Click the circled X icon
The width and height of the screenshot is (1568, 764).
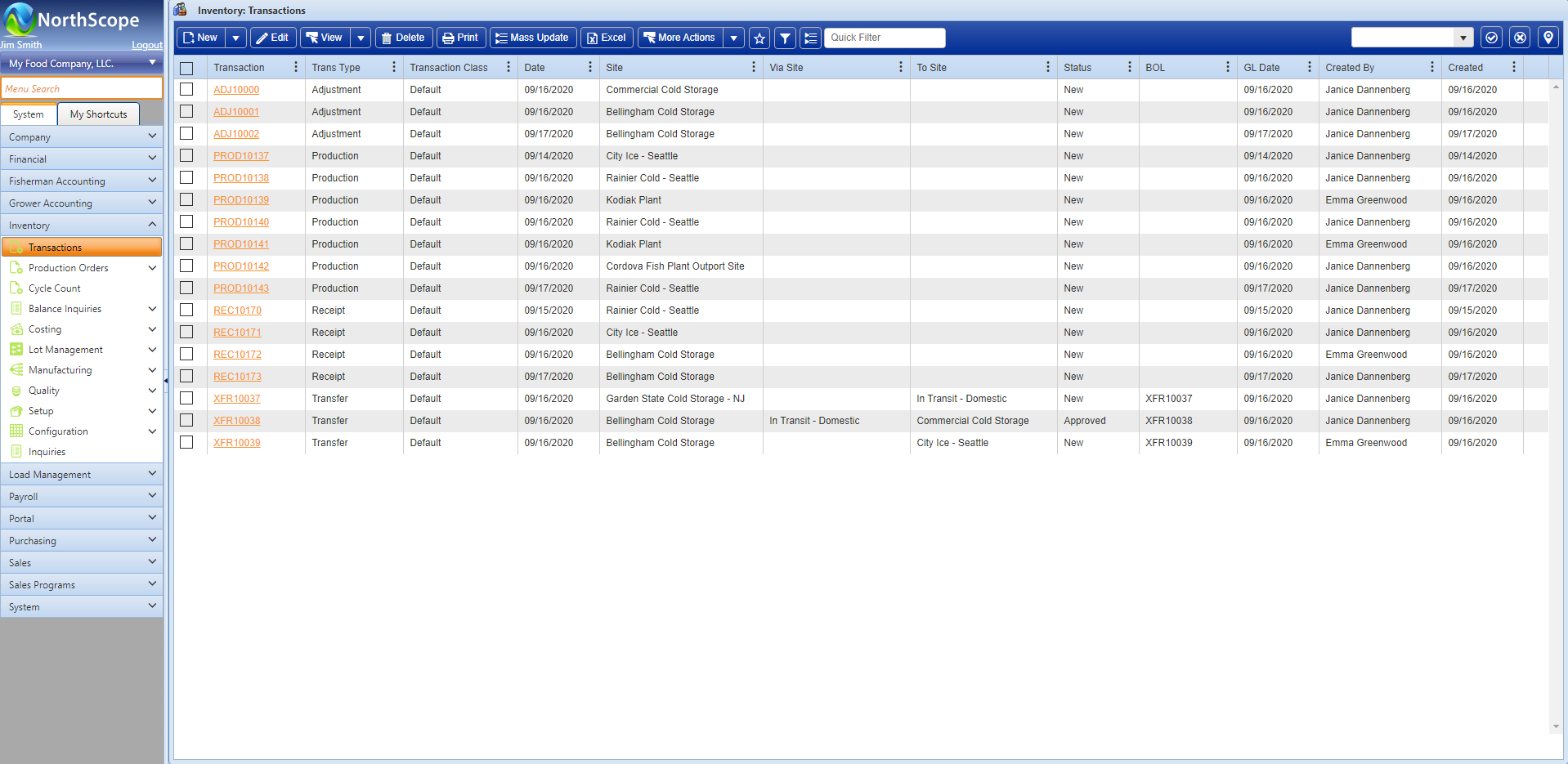pos(1520,38)
